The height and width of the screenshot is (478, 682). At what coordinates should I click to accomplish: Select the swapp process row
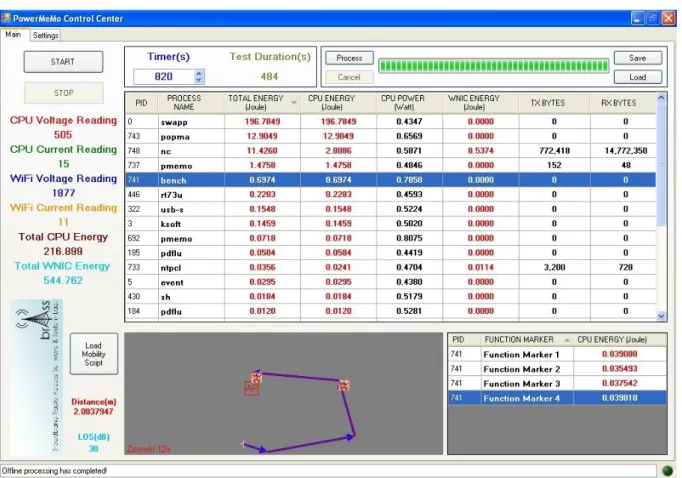(391, 122)
